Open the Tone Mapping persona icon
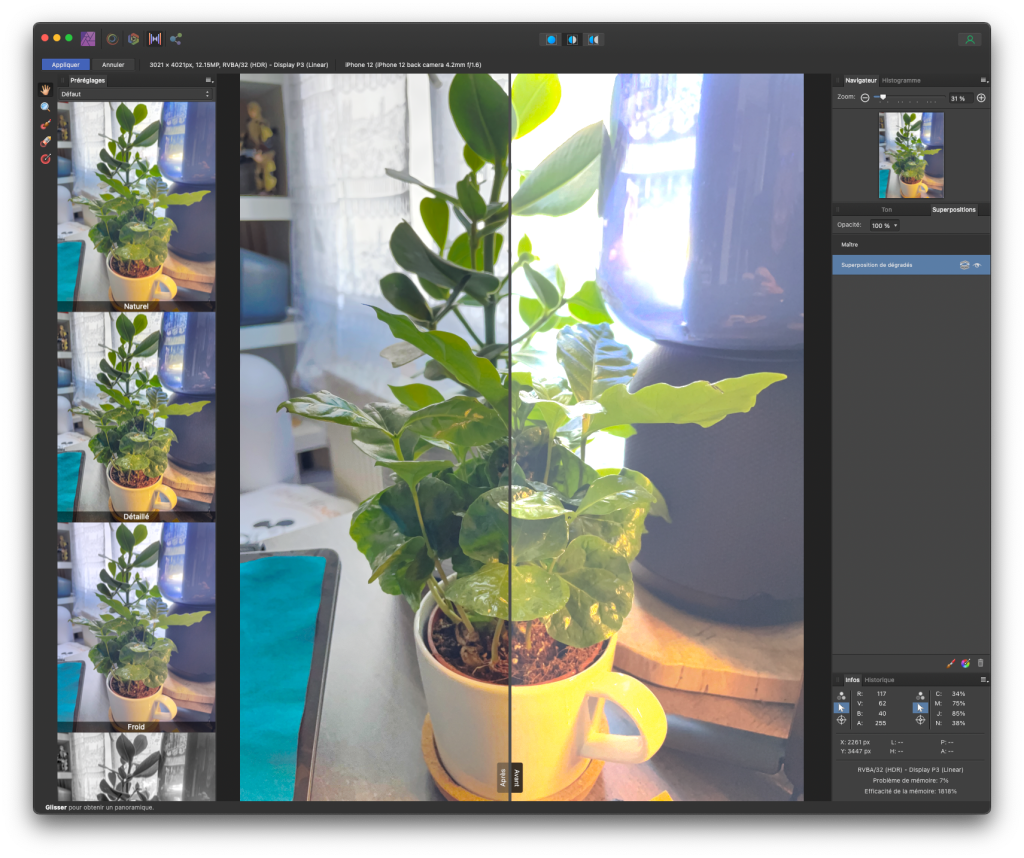 pos(154,39)
